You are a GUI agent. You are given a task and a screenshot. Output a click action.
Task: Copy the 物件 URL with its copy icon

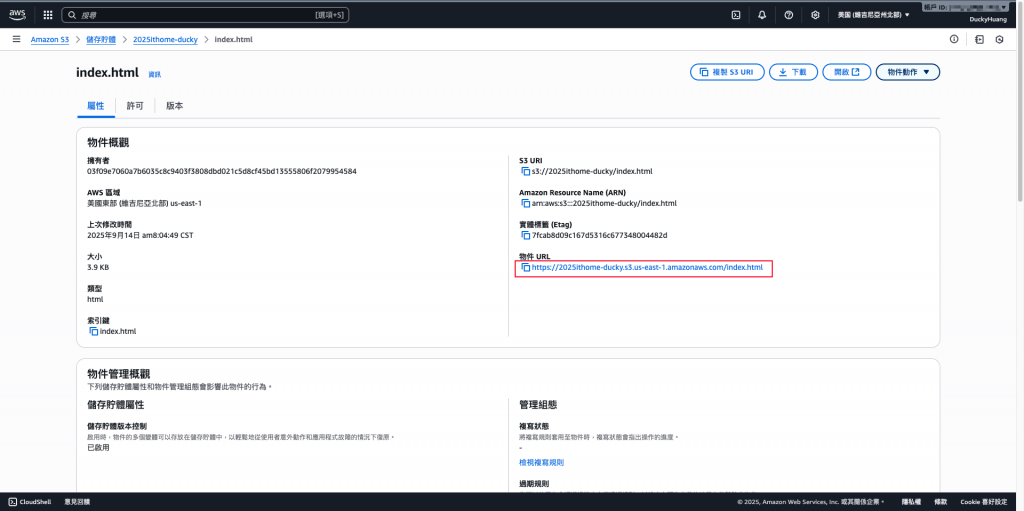tap(525, 267)
